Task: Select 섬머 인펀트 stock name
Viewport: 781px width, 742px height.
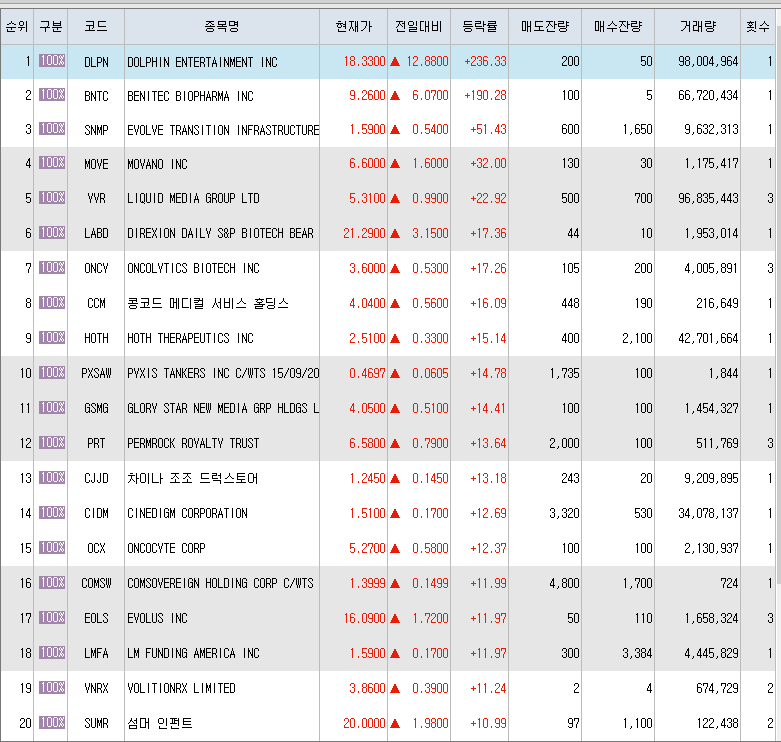Action: click(160, 723)
